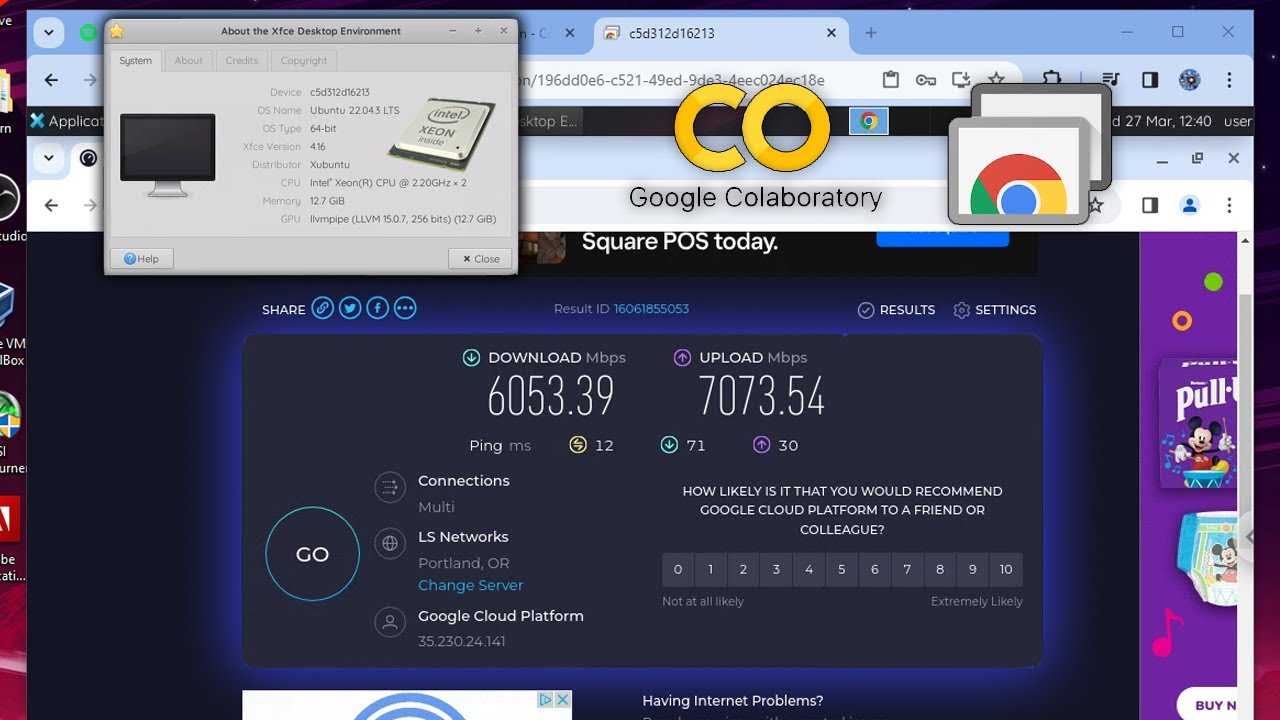
Task: Open more sharing options ellipsis icon
Action: (405, 308)
